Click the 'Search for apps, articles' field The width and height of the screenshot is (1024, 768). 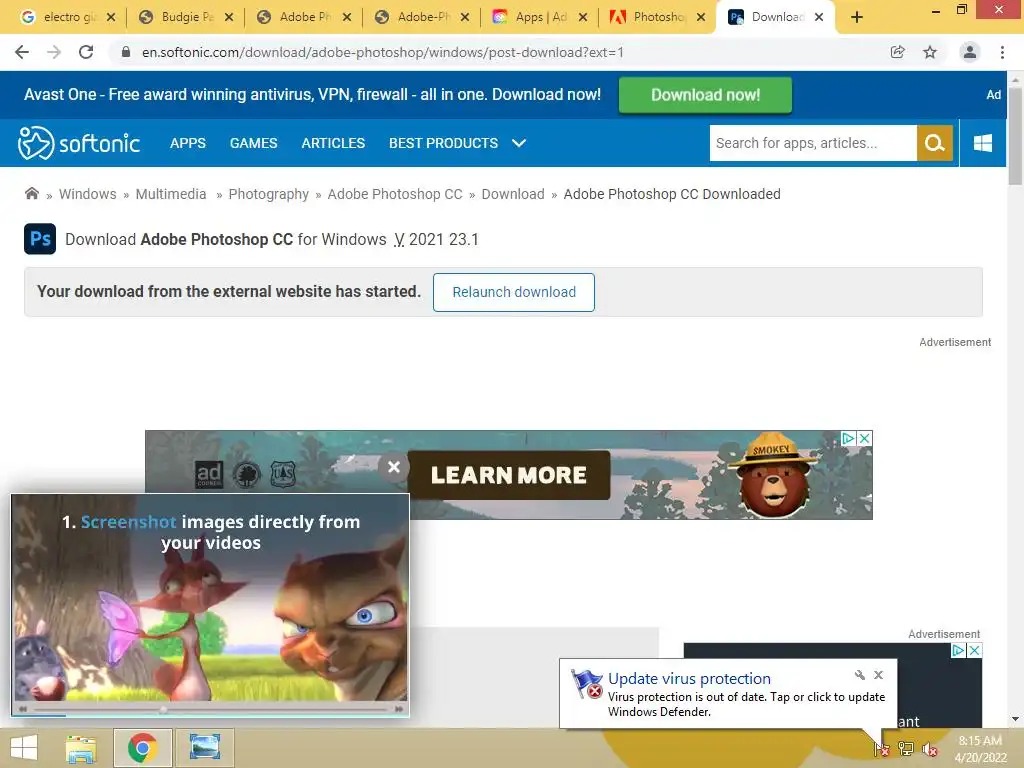click(813, 143)
